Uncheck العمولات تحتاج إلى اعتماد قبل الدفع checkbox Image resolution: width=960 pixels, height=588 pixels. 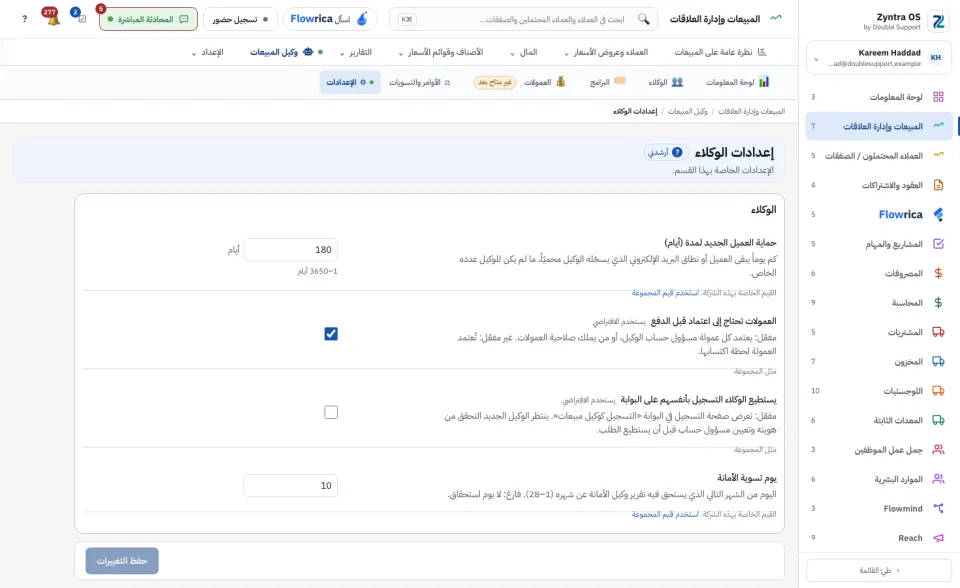click(x=331, y=334)
